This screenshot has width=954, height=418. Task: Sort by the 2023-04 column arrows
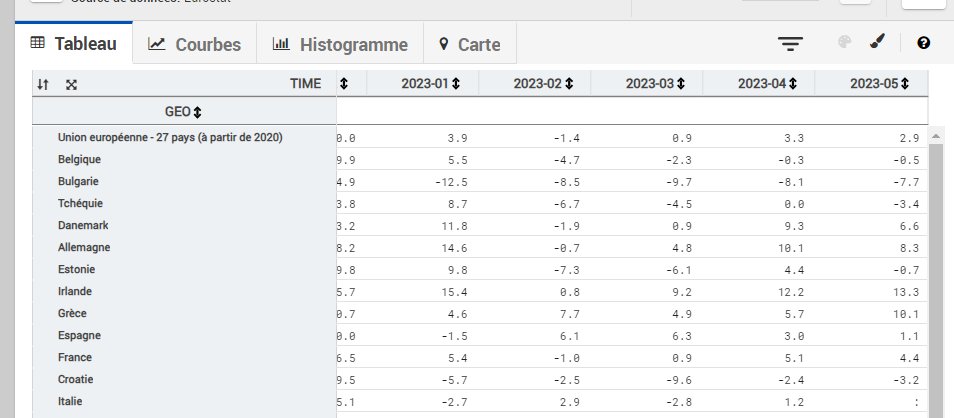pos(792,84)
